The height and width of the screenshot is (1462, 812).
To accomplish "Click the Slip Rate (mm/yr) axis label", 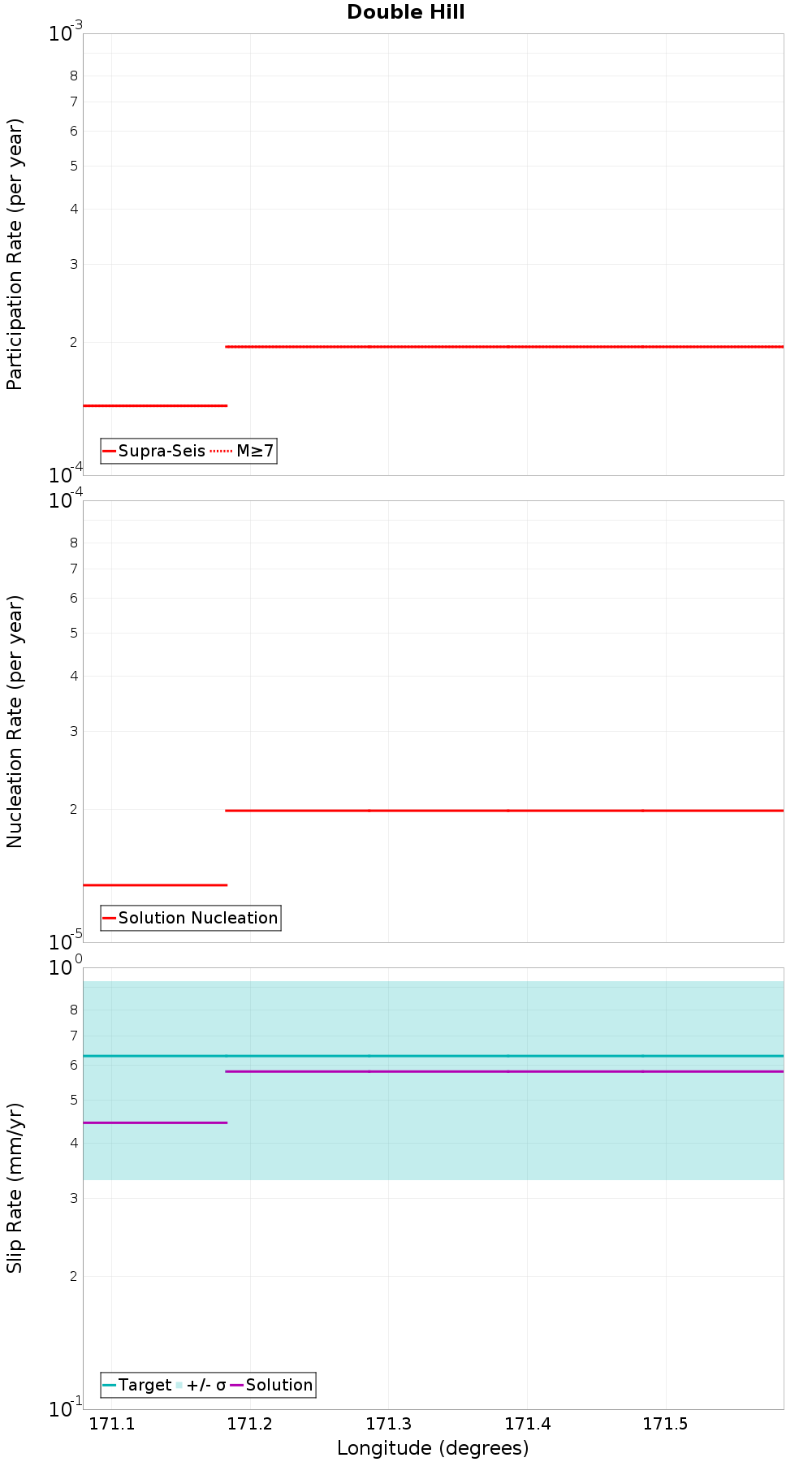I will (x=15, y=1187).
